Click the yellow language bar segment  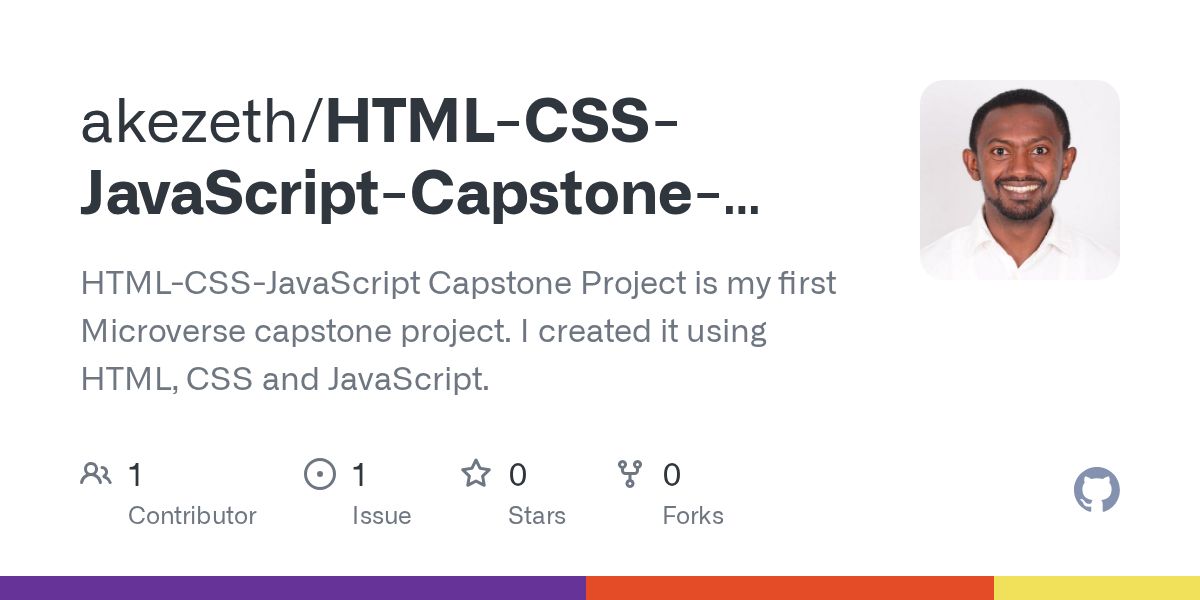[x=1096, y=588]
